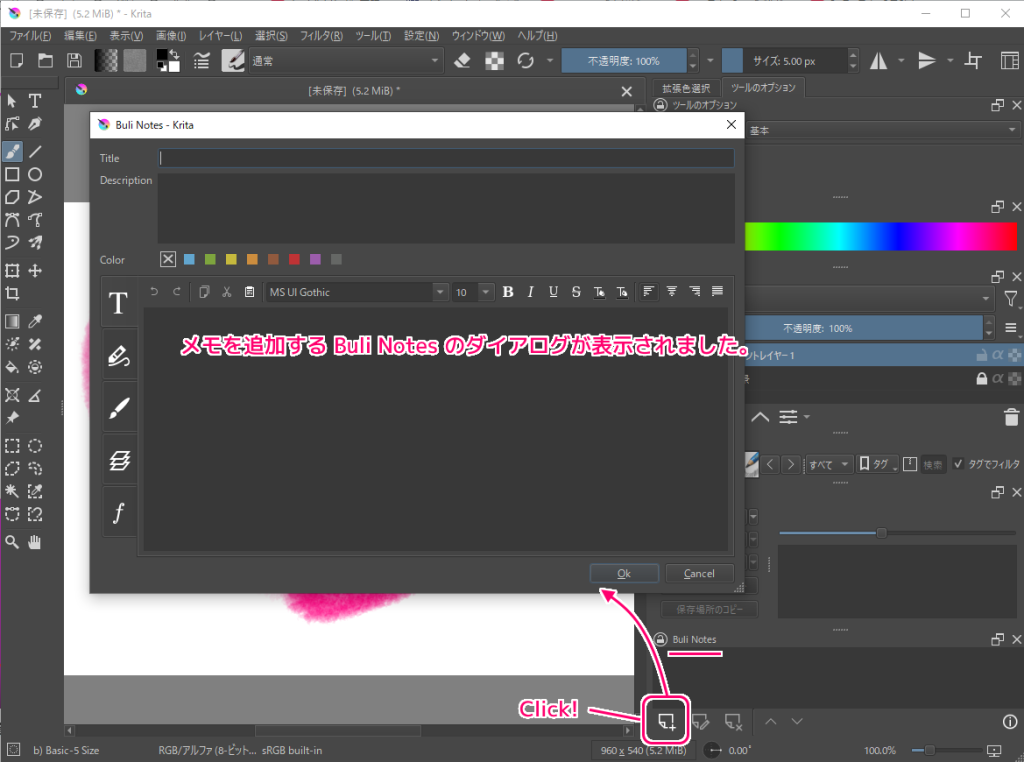Click the Edit note icon in Buli Notes docker
1024x762 pixels.
click(701, 722)
